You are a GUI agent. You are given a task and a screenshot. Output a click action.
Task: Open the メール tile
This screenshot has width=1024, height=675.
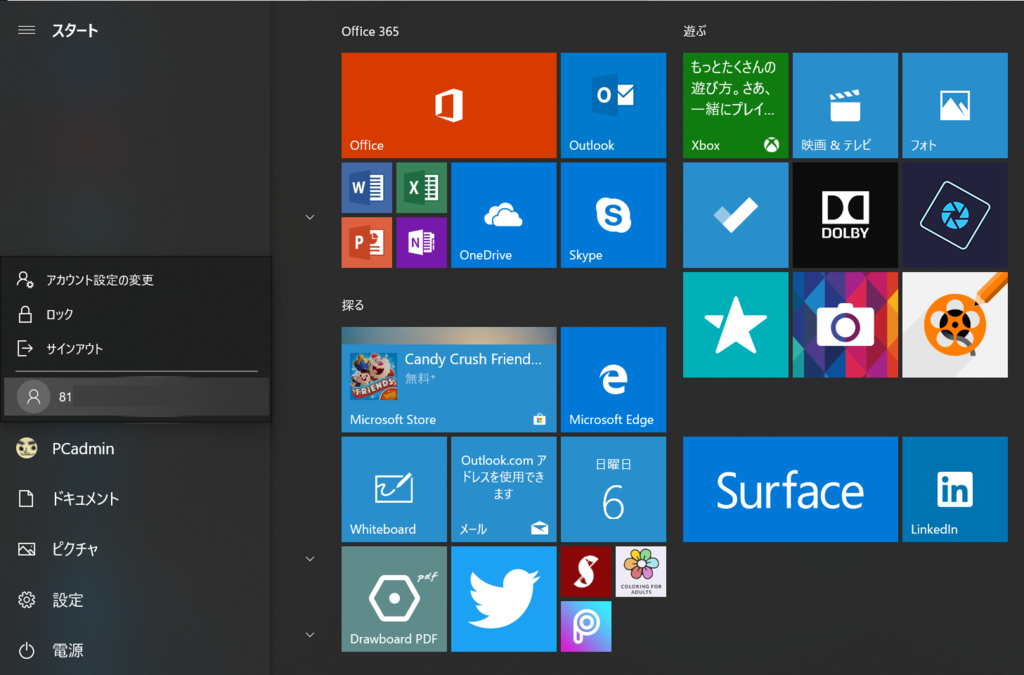pos(504,489)
